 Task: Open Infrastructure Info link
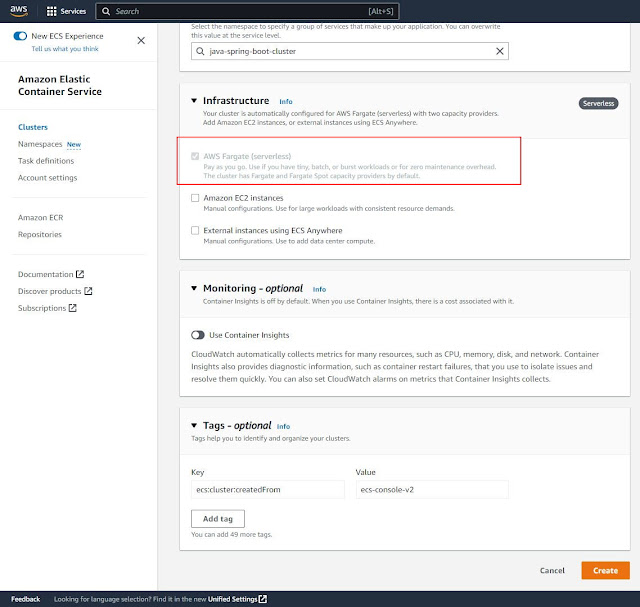coord(286,102)
